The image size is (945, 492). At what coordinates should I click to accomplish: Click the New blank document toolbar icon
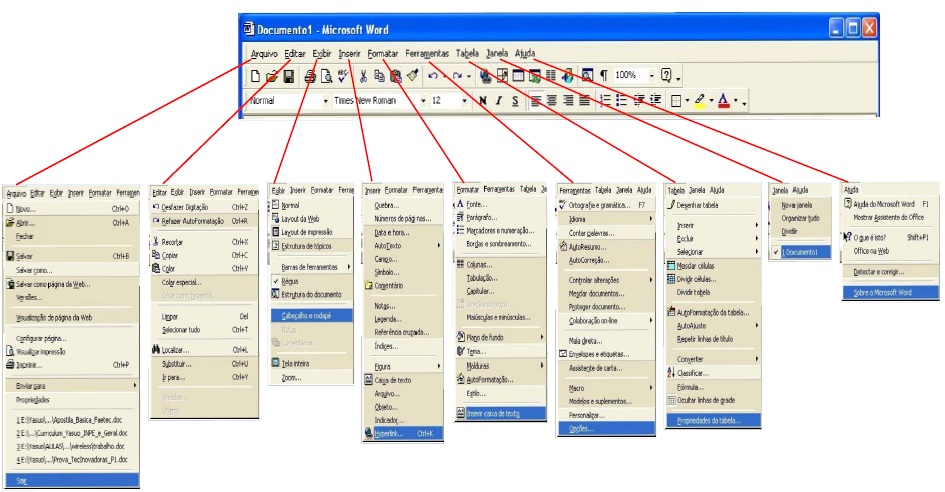click(x=256, y=76)
